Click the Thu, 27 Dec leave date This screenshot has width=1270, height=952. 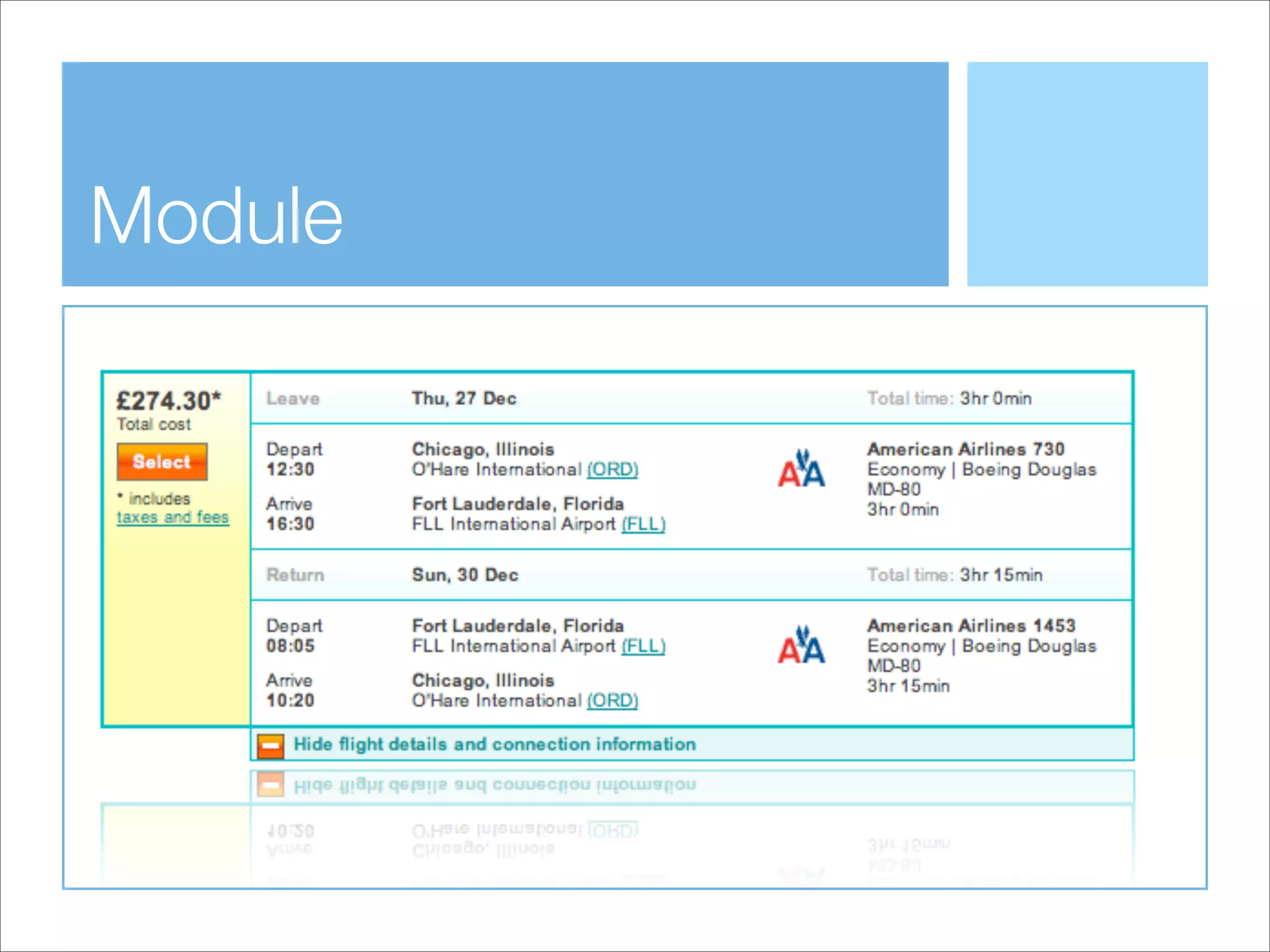tap(464, 399)
